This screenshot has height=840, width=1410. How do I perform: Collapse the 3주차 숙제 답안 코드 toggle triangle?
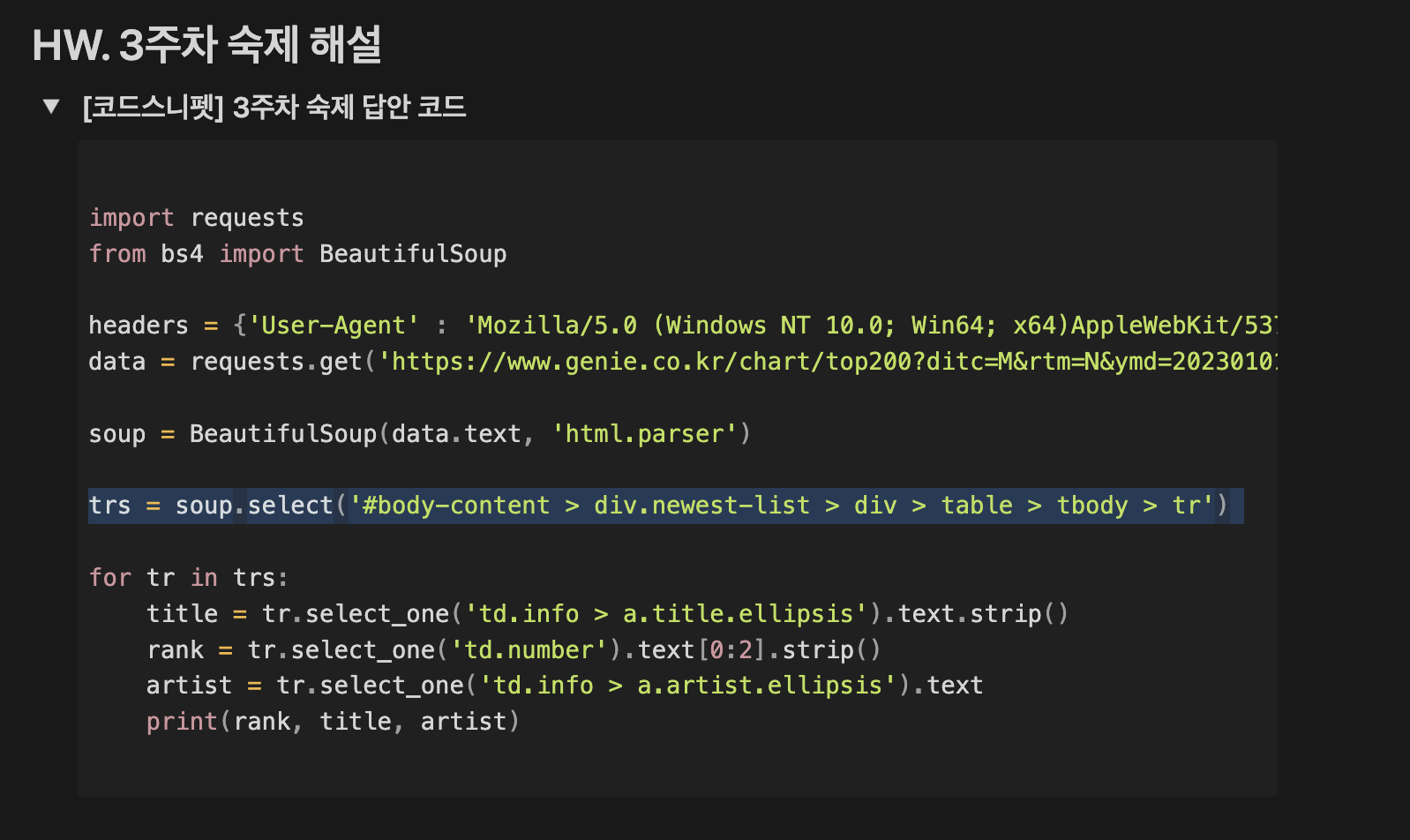[51, 107]
